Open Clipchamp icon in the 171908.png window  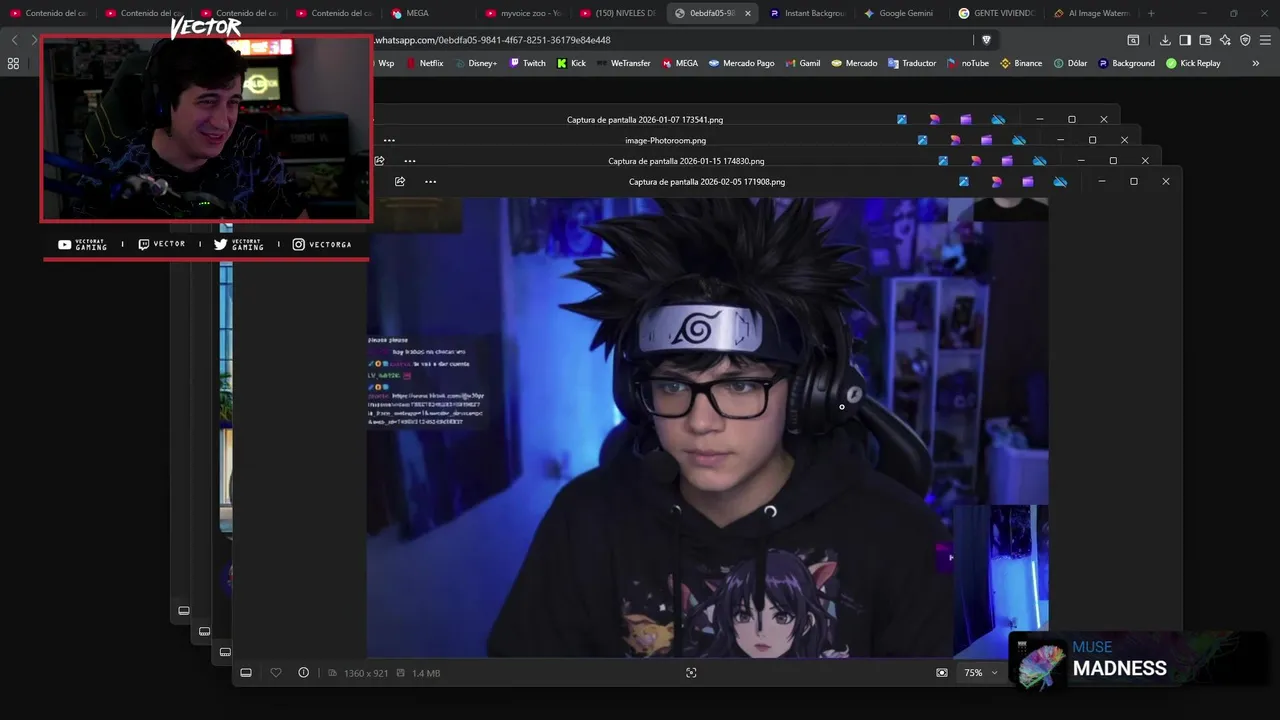click(1028, 182)
